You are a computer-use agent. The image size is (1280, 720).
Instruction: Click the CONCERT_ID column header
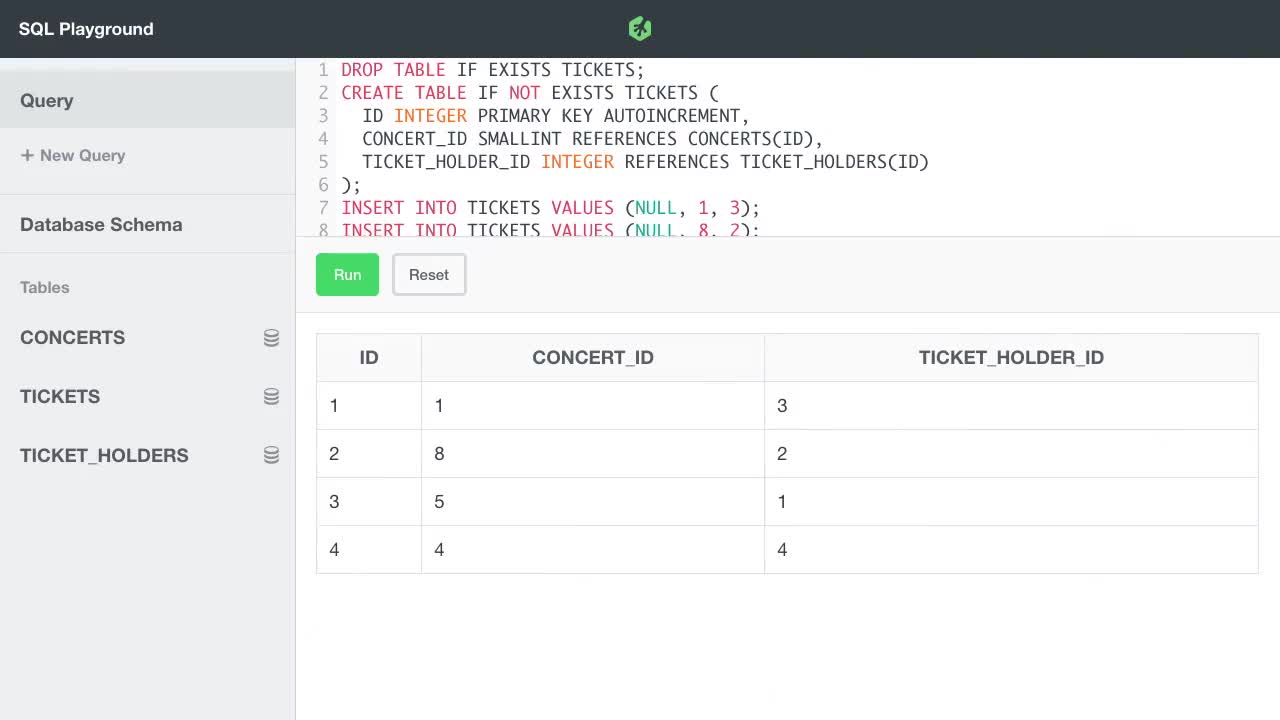pos(592,357)
